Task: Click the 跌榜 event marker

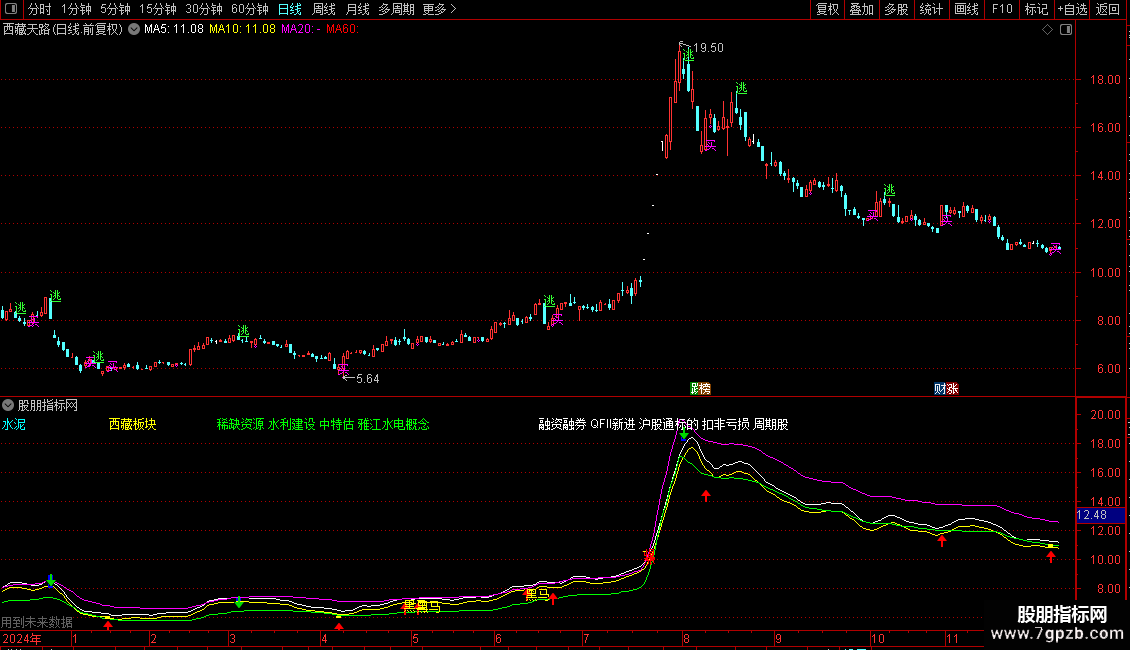Action: 700,389
